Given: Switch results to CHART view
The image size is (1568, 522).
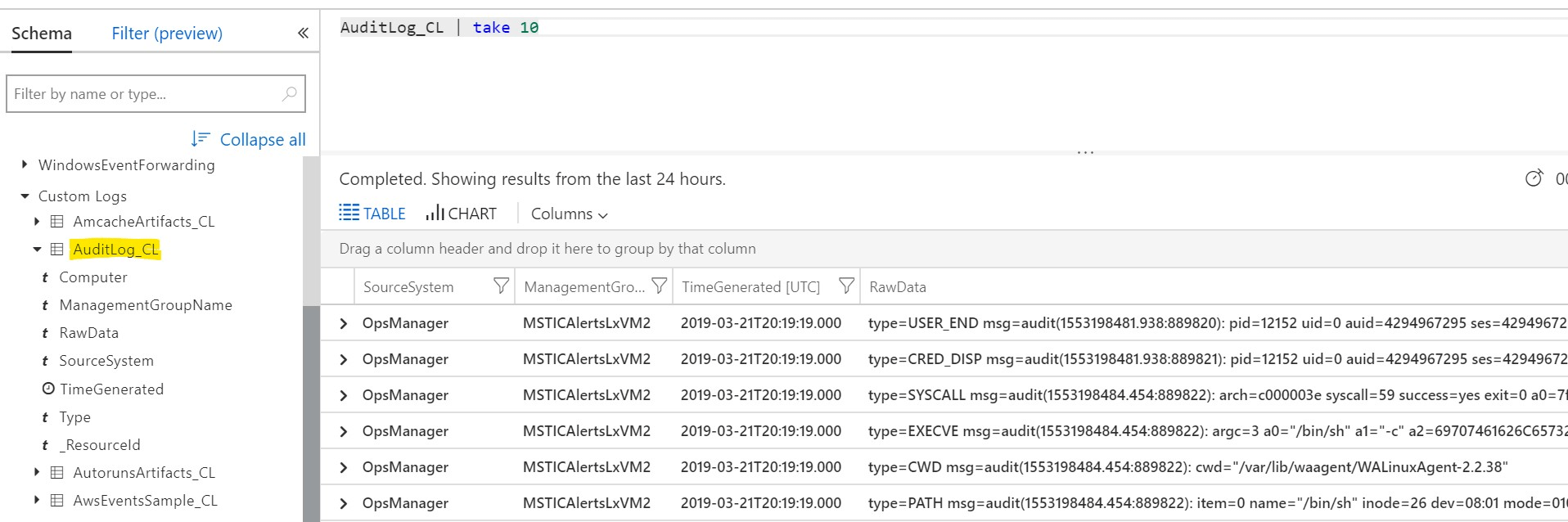Looking at the screenshot, I should pos(461,214).
